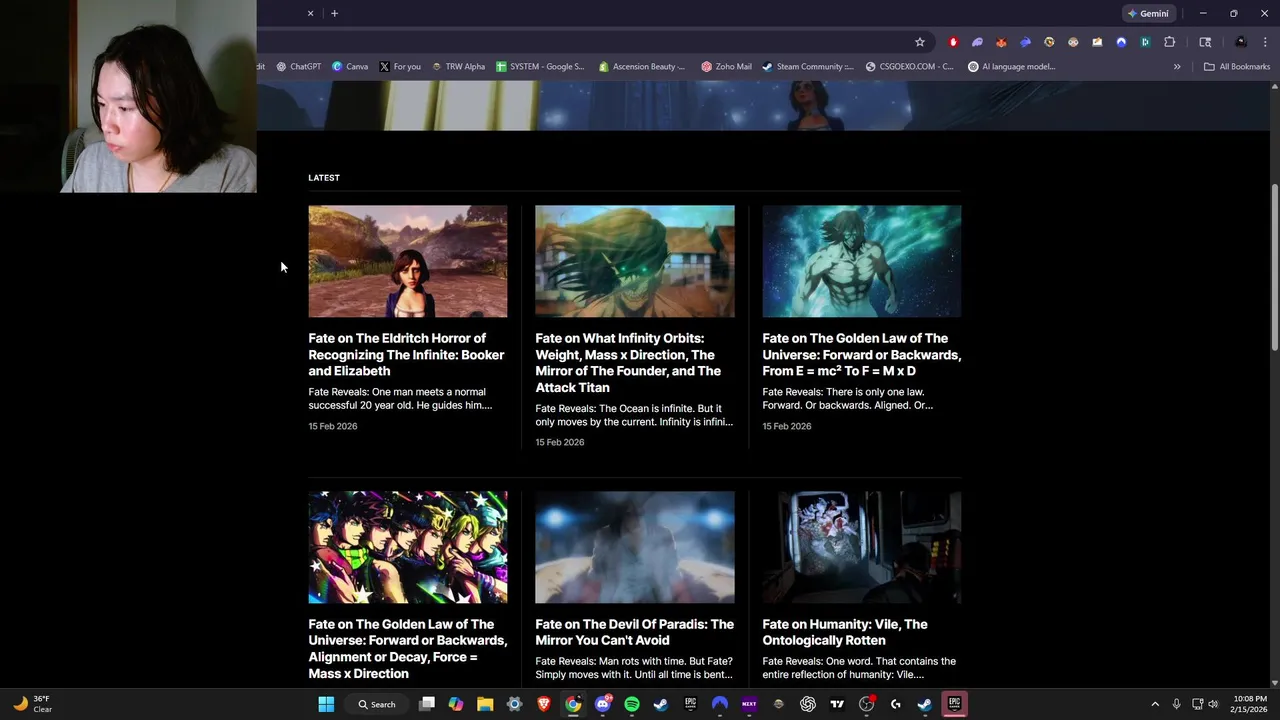
Task: Open the All Bookmarks folder
Action: pyautogui.click(x=1237, y=67)
